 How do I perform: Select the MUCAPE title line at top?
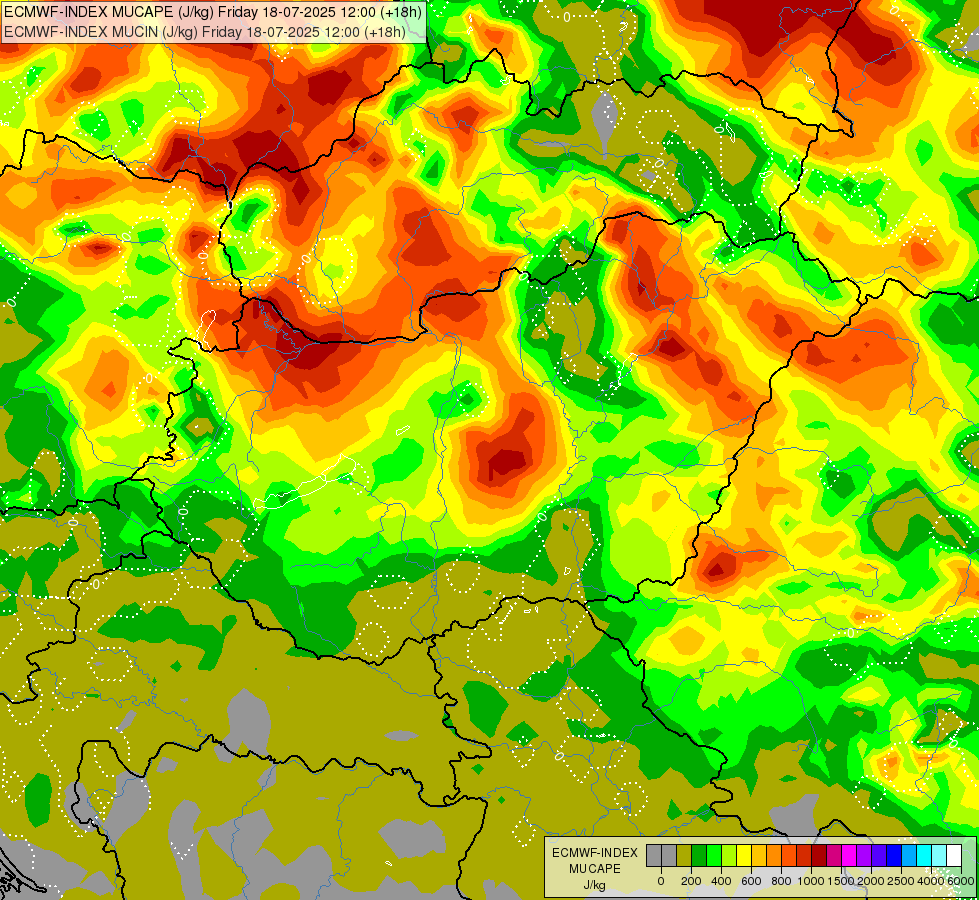tap(213, 12)
